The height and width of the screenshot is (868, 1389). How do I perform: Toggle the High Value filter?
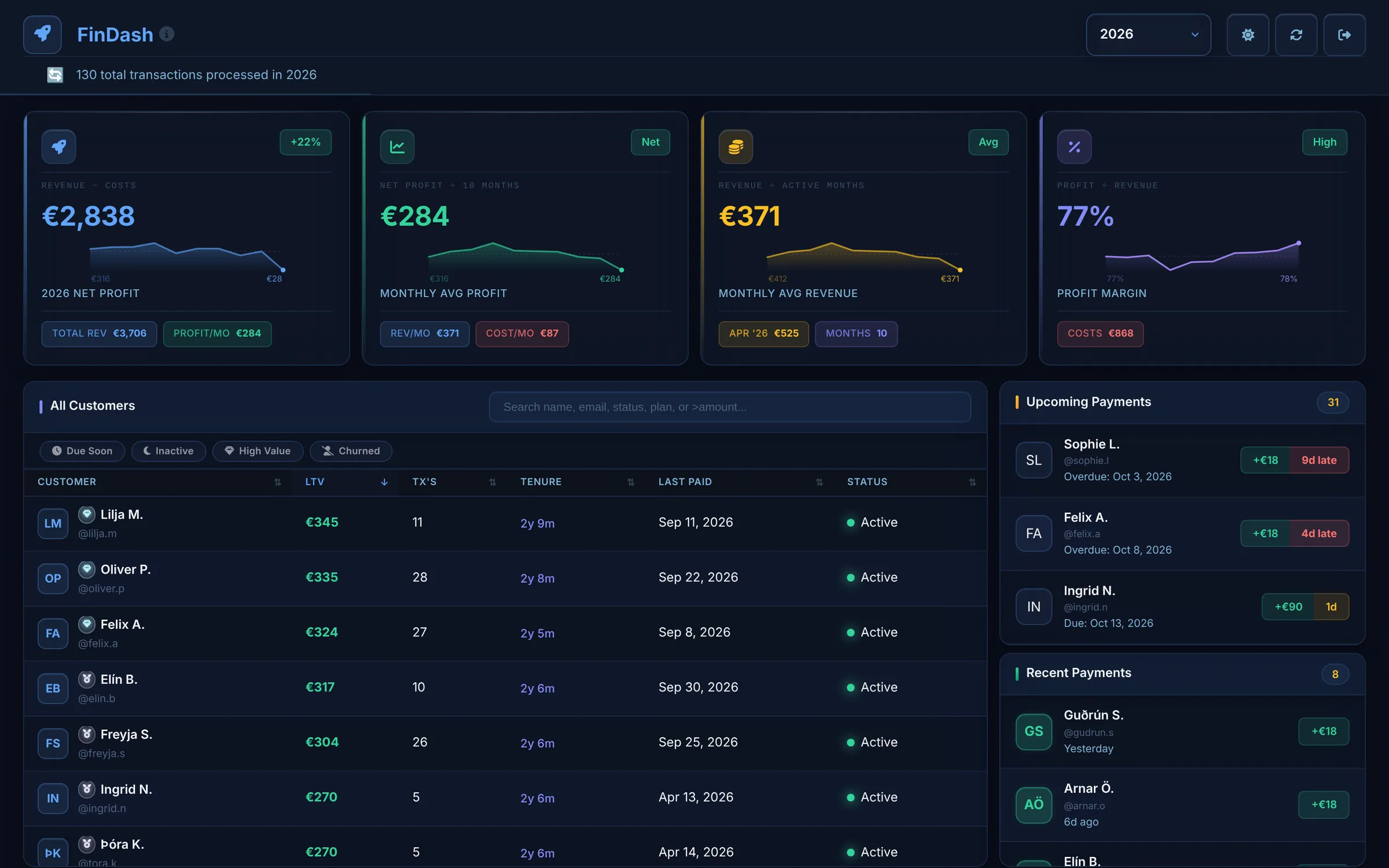point(258,451)
